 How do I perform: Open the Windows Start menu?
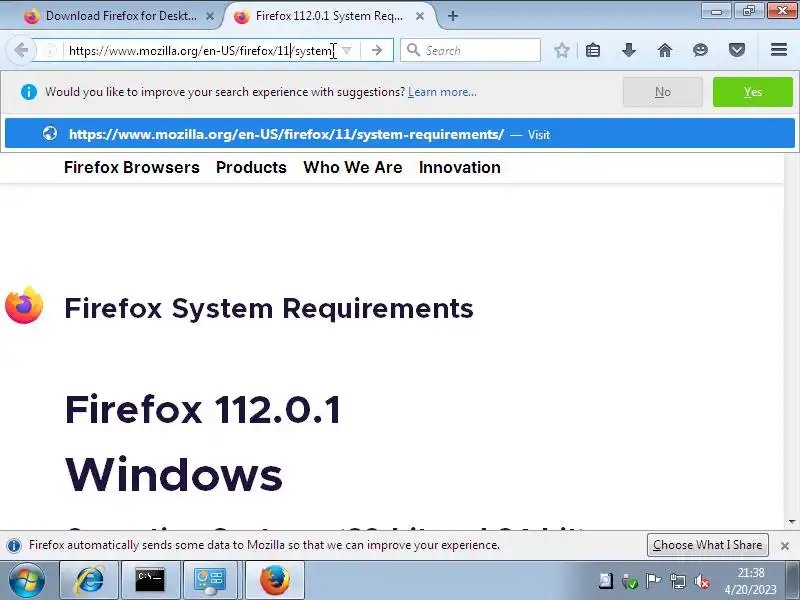point(27,581)
